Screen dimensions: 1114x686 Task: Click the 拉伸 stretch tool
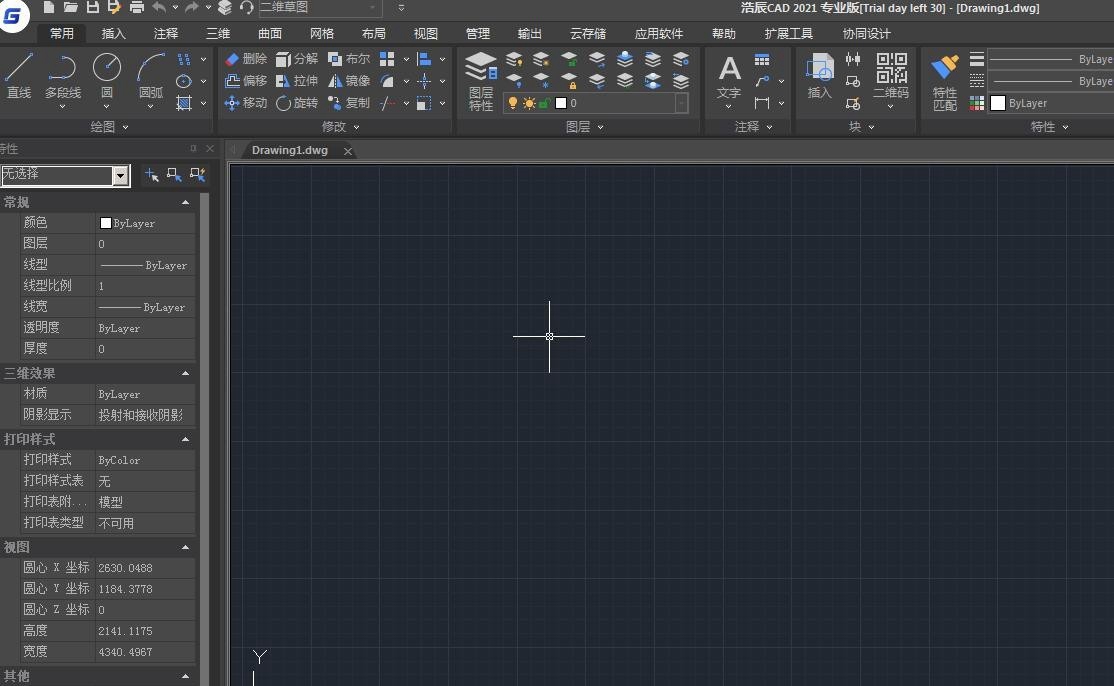297,81
